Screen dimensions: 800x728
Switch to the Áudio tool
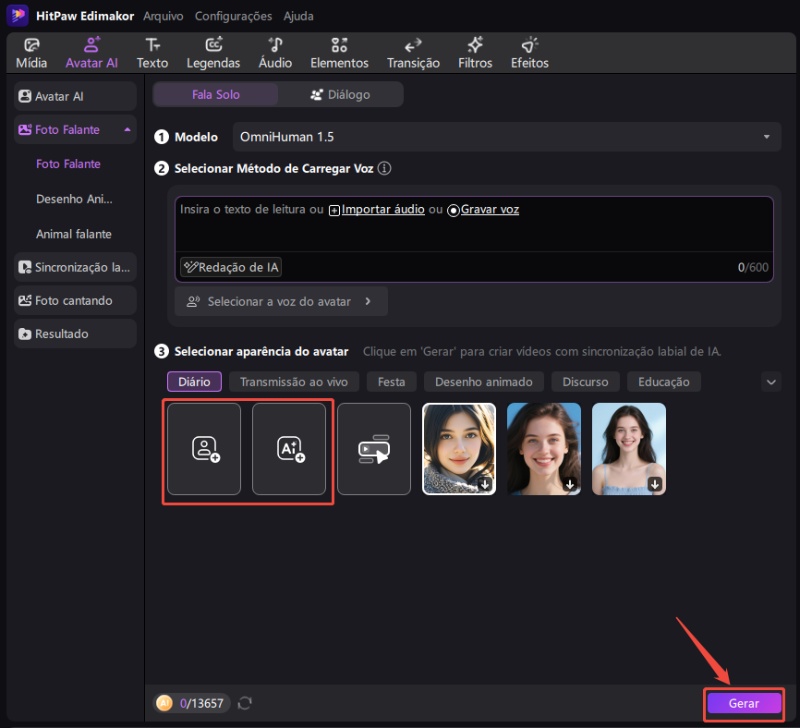[275, 53]
